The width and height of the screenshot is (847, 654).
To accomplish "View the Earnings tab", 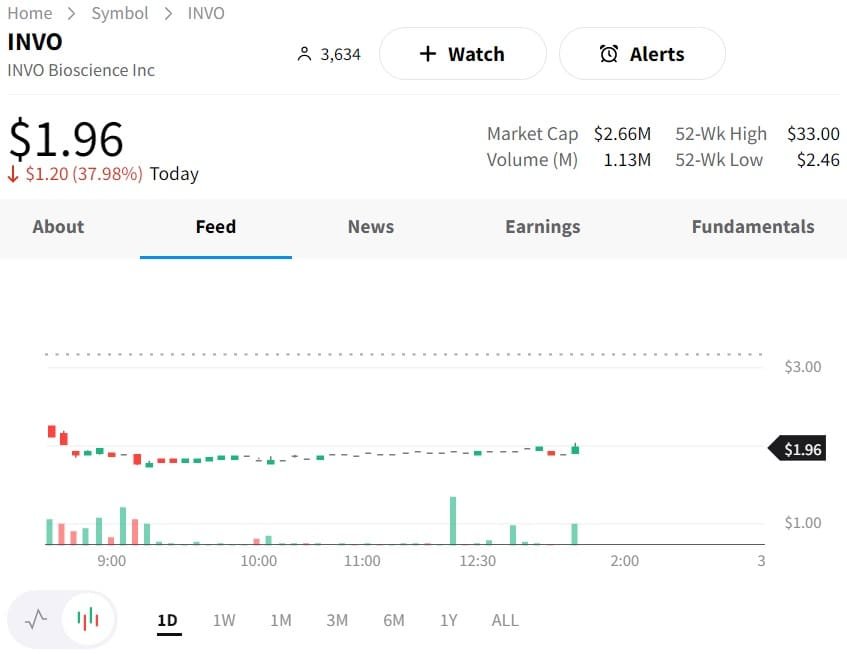I will point(543,227).
